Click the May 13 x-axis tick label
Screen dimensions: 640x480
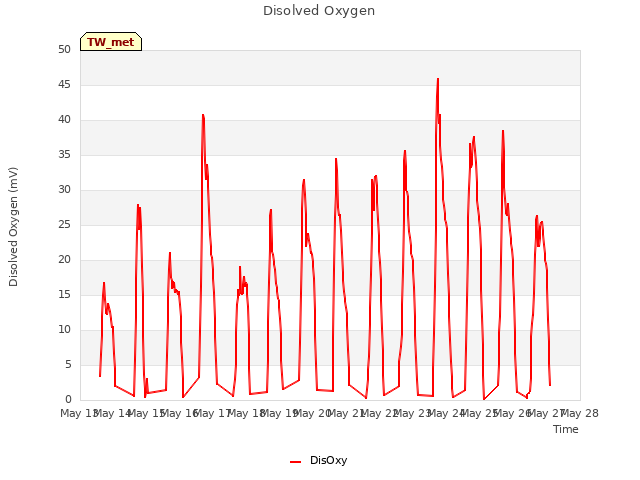tap(79, 413)
